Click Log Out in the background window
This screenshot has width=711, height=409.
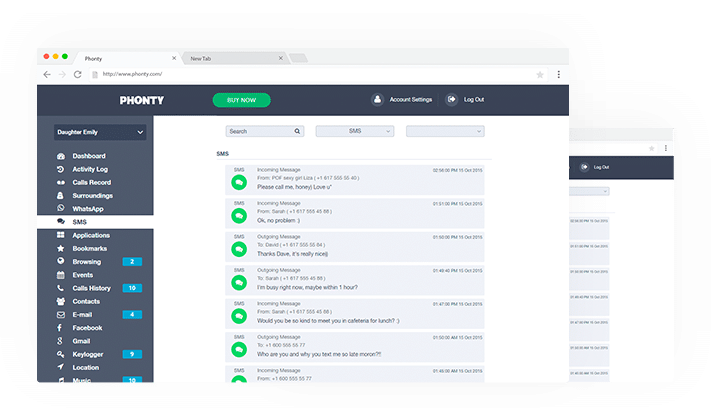[x=601, y=167]
